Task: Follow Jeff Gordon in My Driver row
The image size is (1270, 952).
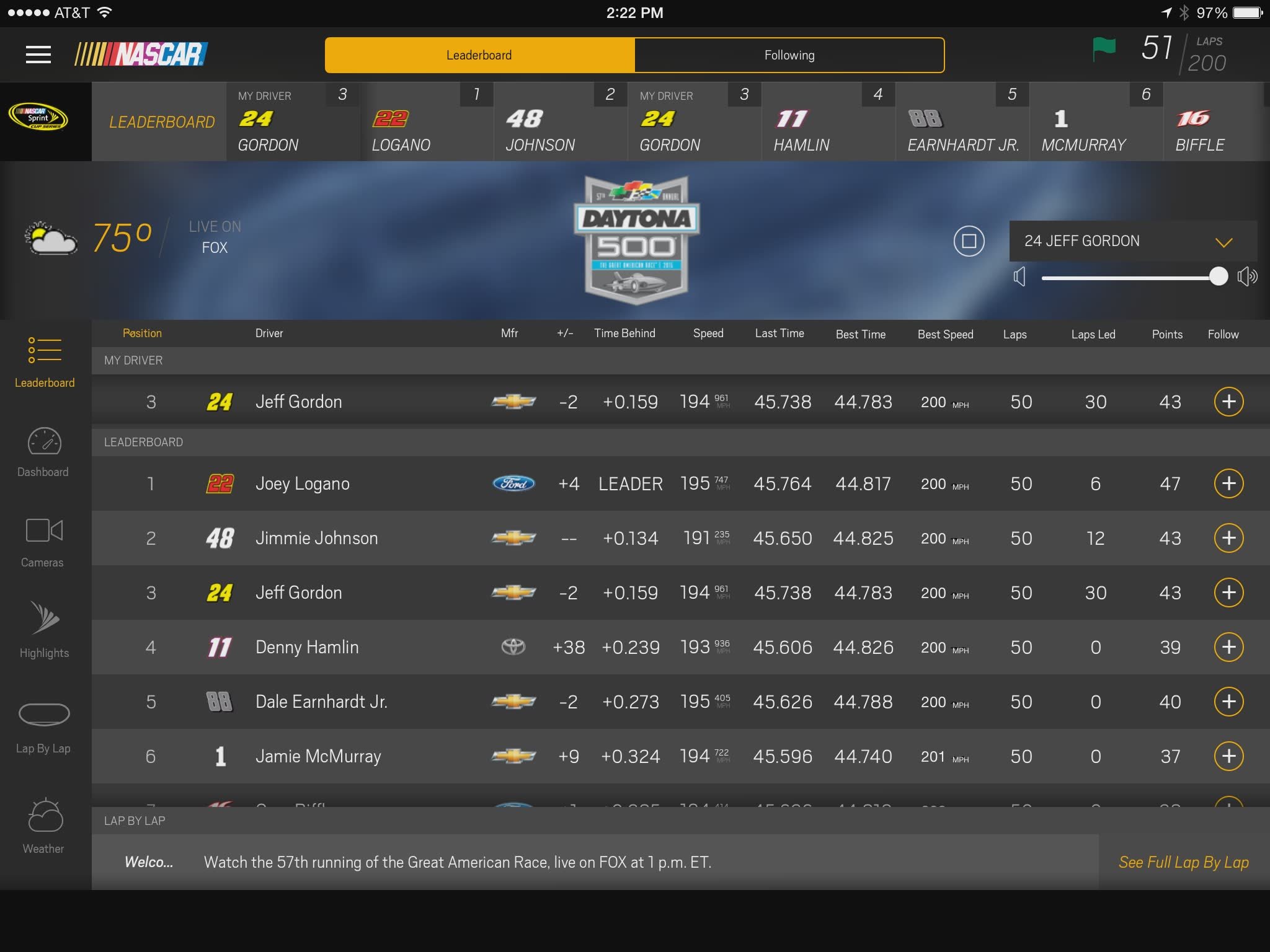Action: pos(1228,402)
